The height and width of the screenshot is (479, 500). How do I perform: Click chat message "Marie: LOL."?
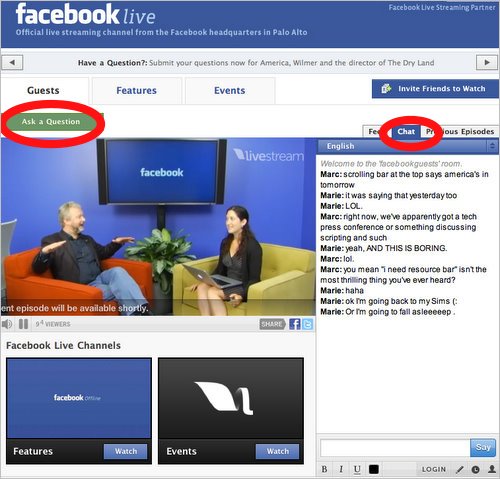(x=342, y=206)
